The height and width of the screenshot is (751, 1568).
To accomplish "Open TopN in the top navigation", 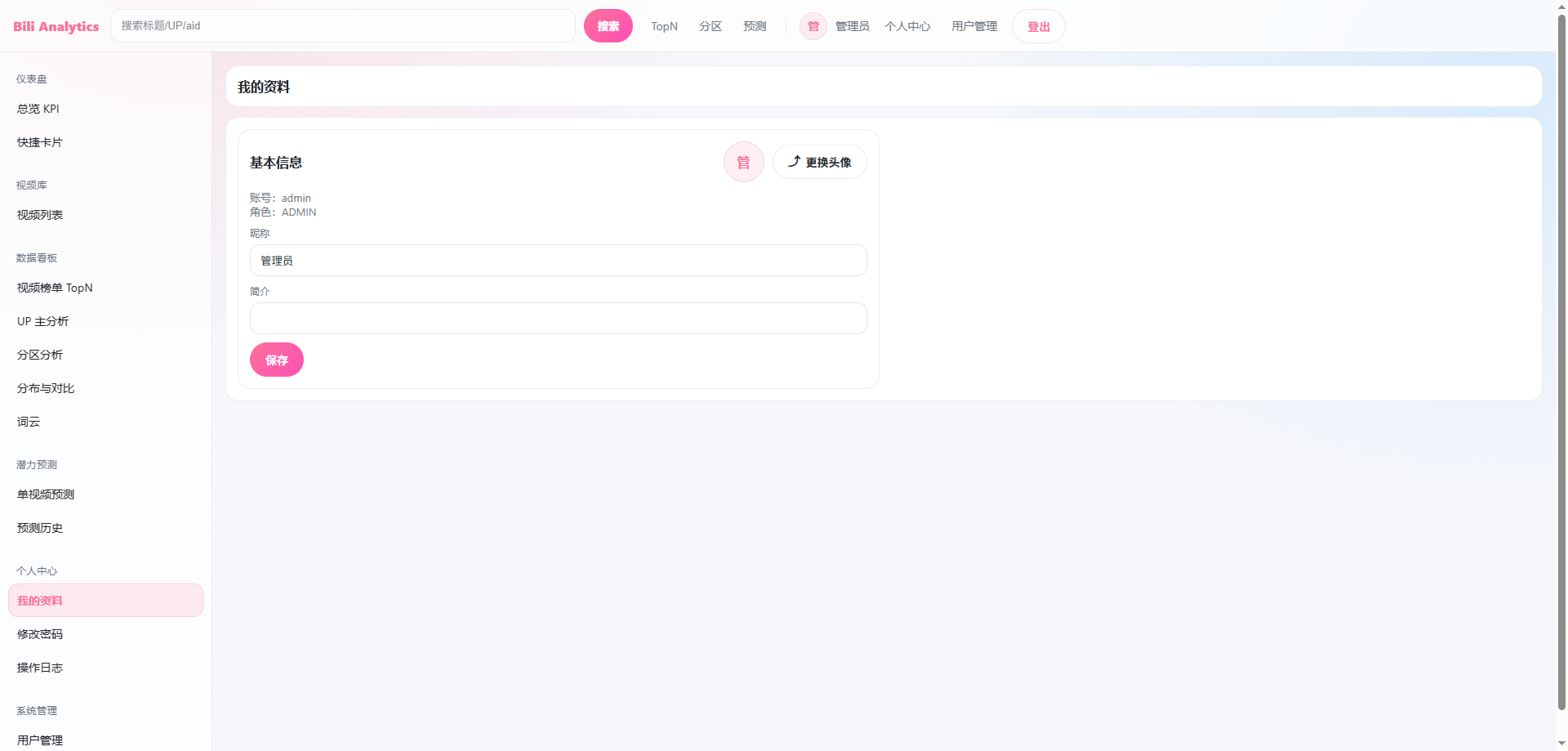I will [664, 26].
